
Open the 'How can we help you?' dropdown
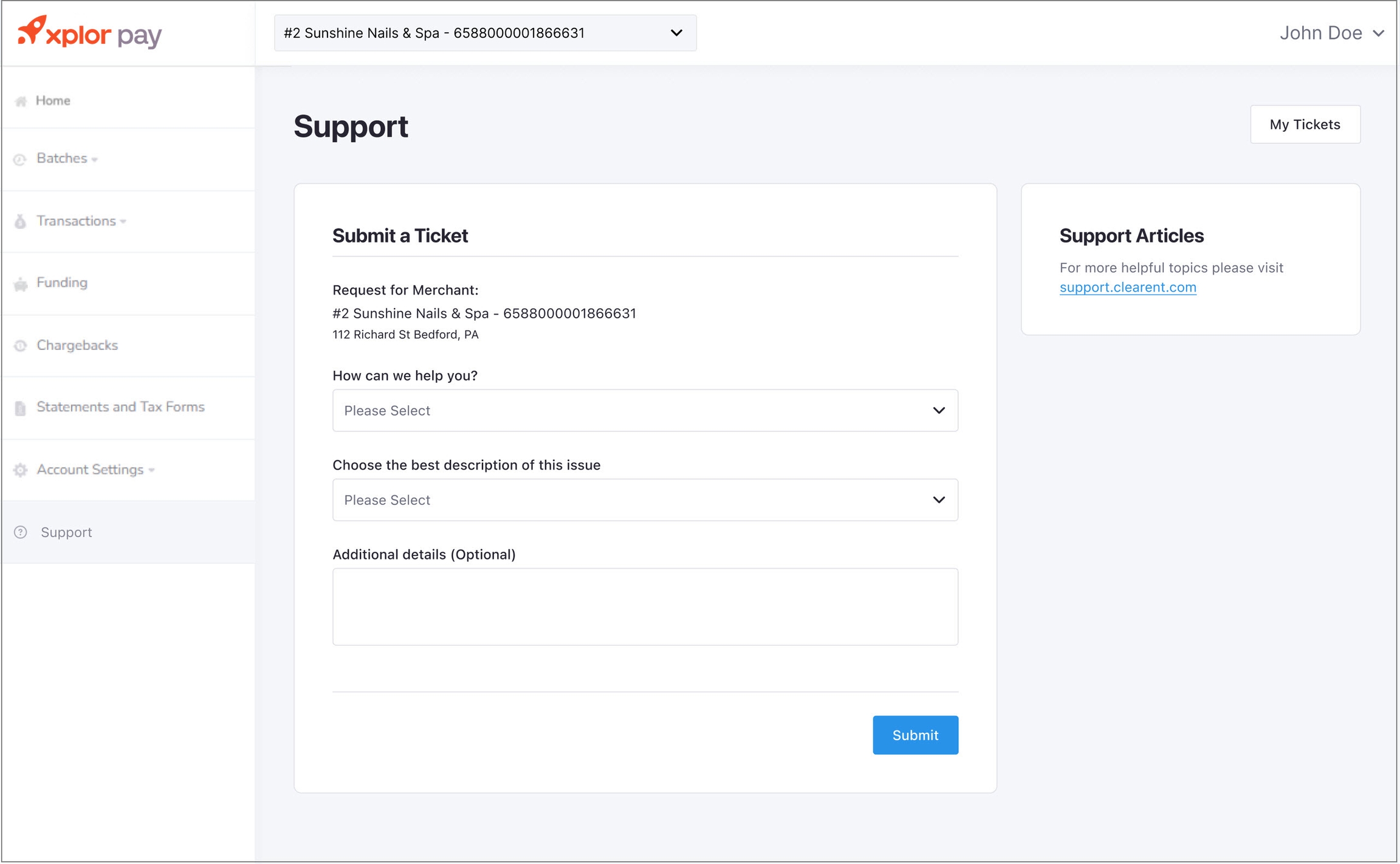645,411
